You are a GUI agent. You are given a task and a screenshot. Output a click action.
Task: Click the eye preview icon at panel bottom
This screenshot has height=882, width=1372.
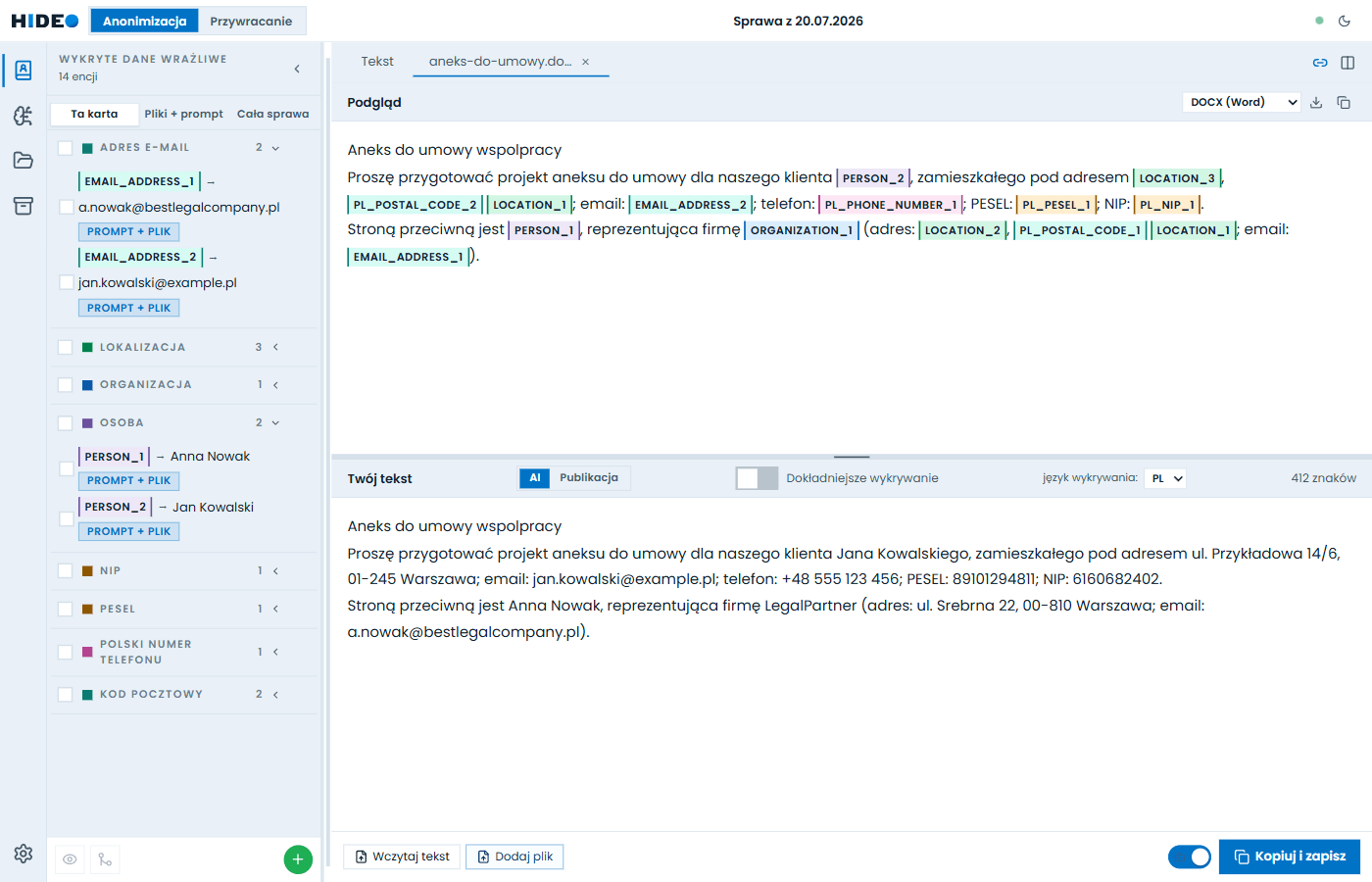tap(70, 859)
